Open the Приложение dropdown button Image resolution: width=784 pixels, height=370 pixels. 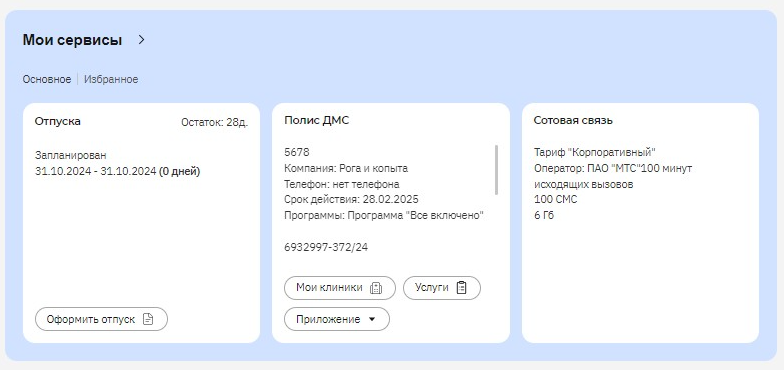click(x=336, y=319)
